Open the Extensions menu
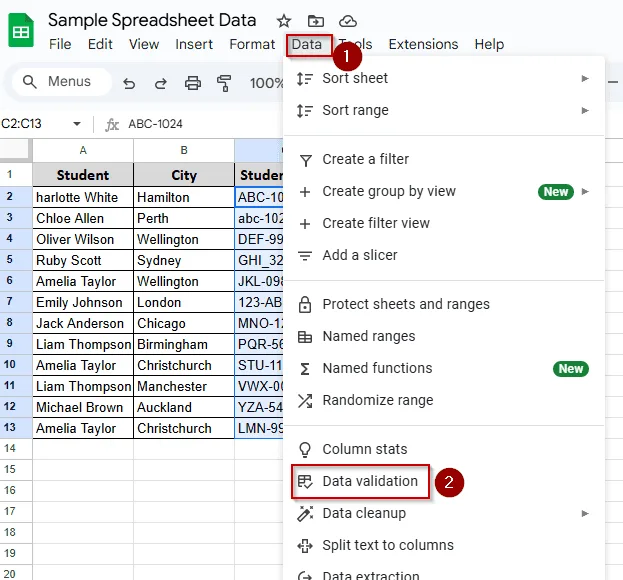The width and height of the screenshot is (623, 580). (x=423, y=44)
